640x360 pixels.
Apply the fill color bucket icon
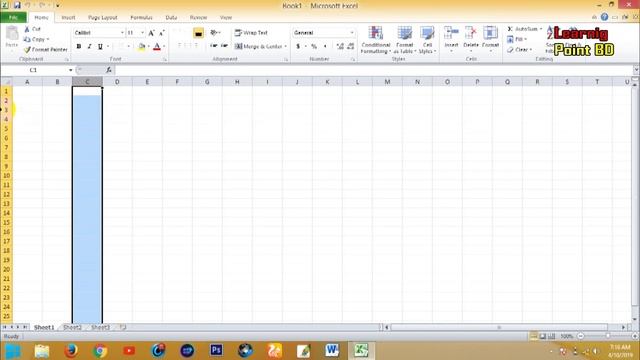[x=142, y=47]
